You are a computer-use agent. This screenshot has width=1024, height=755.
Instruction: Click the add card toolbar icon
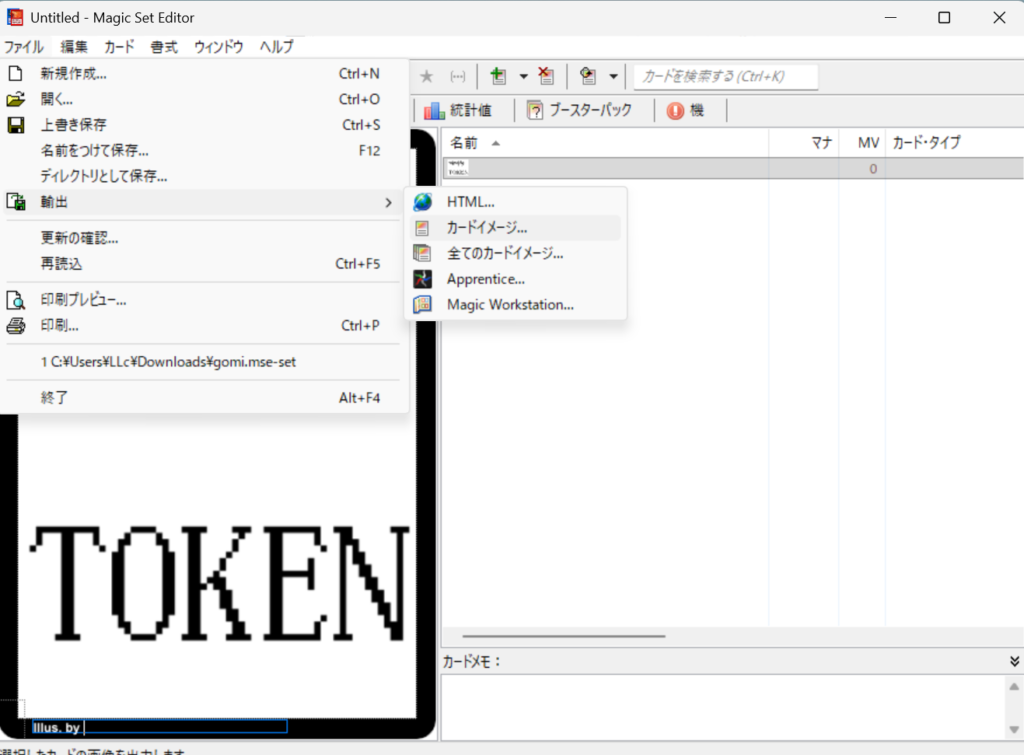[498, 77]
